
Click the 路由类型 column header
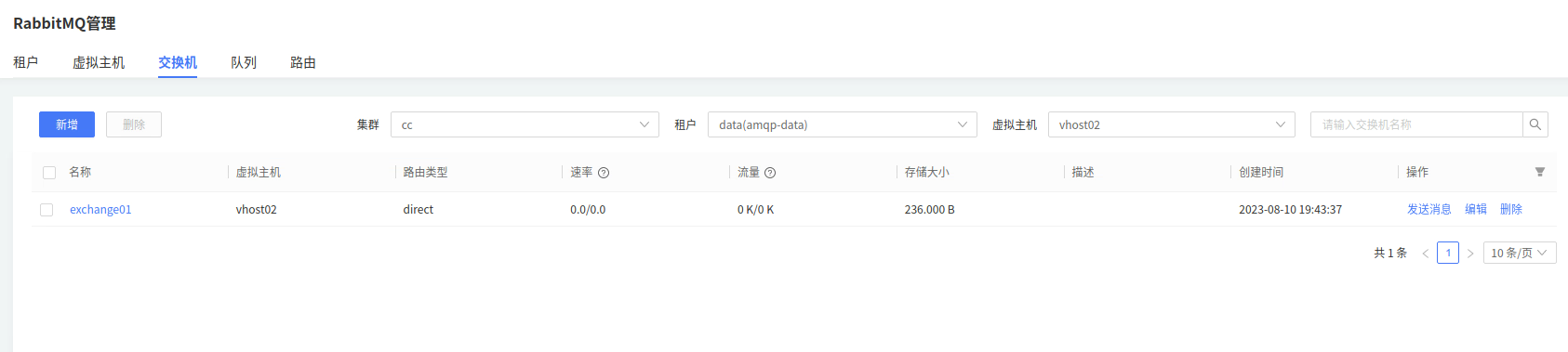click(x=425, y=173)
